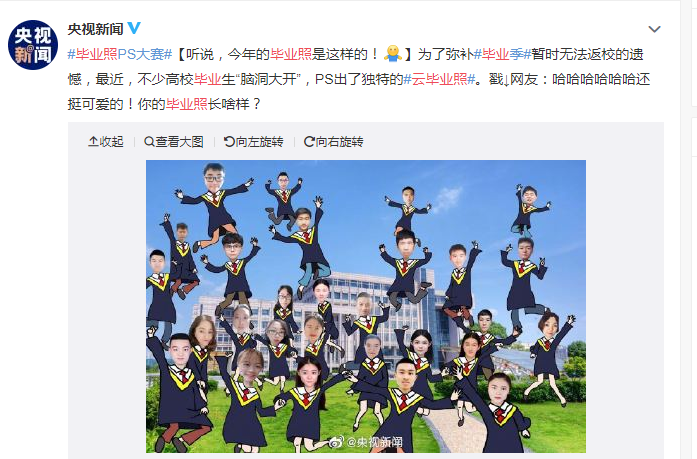Screen dimensions: 697x459
Task: Click the blue verified V badge
Action: pyautogui.click(x=134, y=28)
